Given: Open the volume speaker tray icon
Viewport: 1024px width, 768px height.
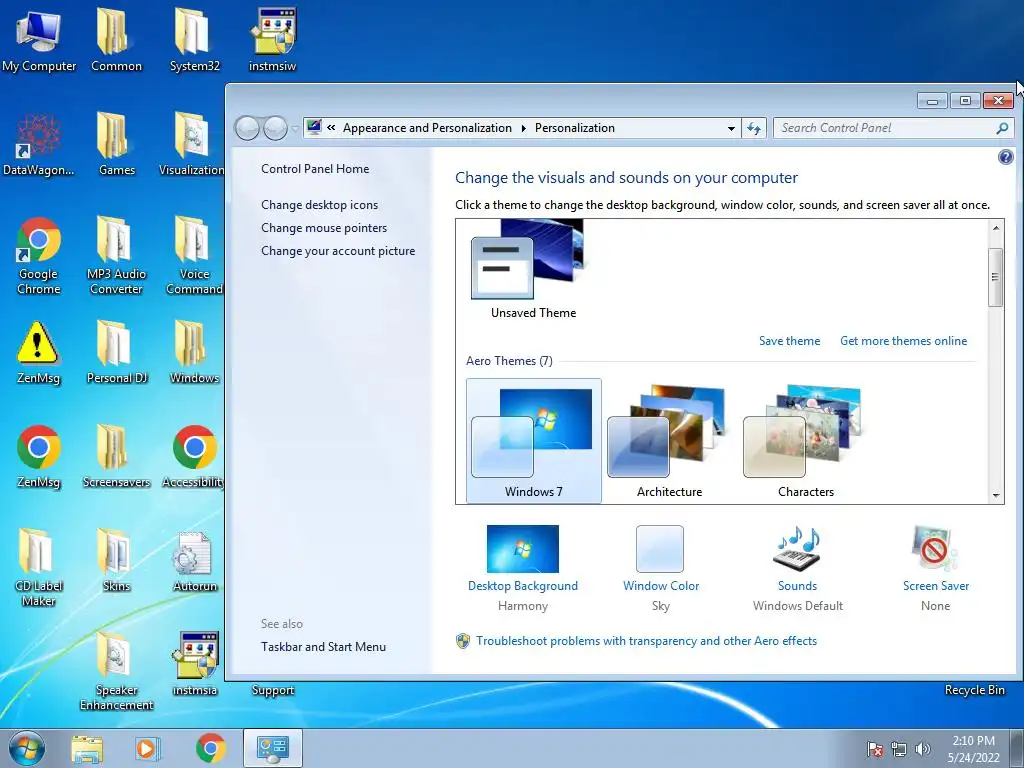Looking at the screenshot, I should 923,749.
